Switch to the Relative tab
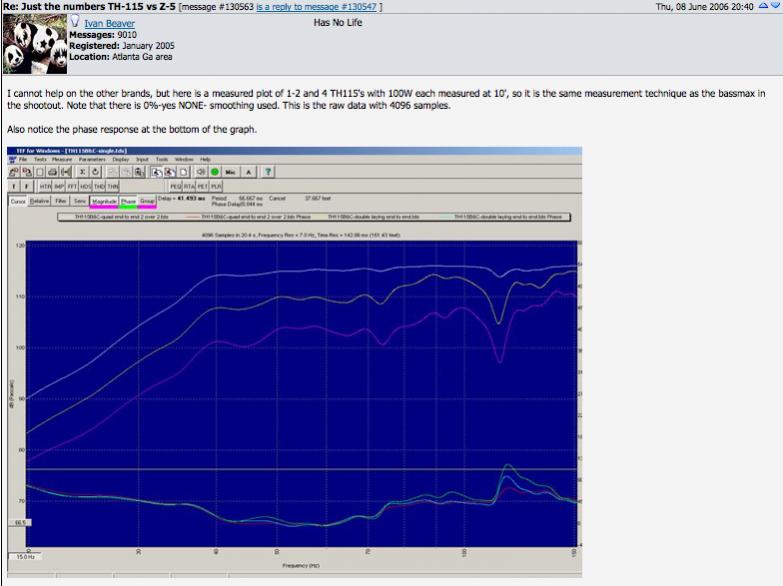The width and height of the screenshot is (783, 586). 39,201
